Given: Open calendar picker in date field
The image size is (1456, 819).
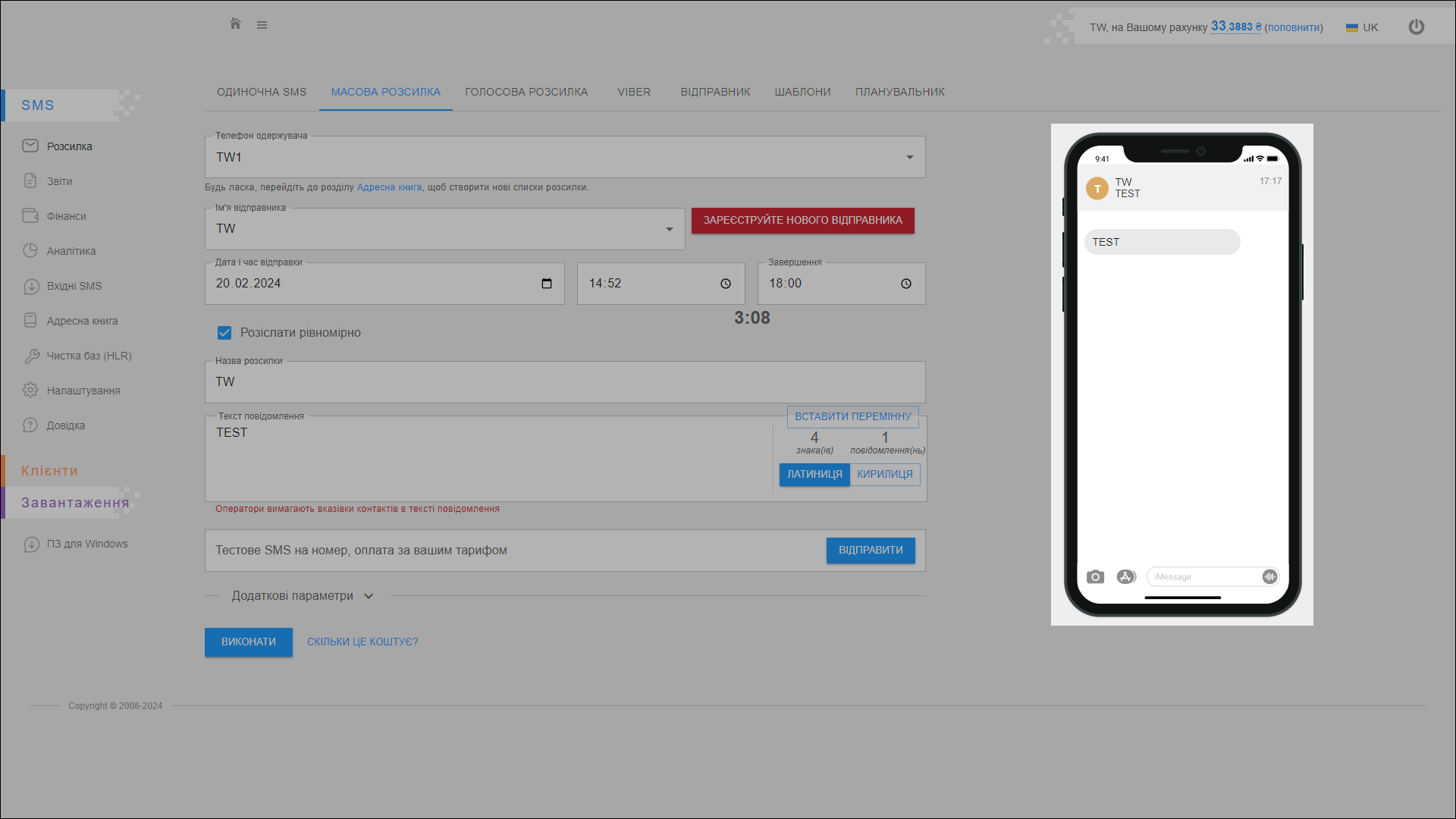Looking at the screenshot, I should pos(547,284).
